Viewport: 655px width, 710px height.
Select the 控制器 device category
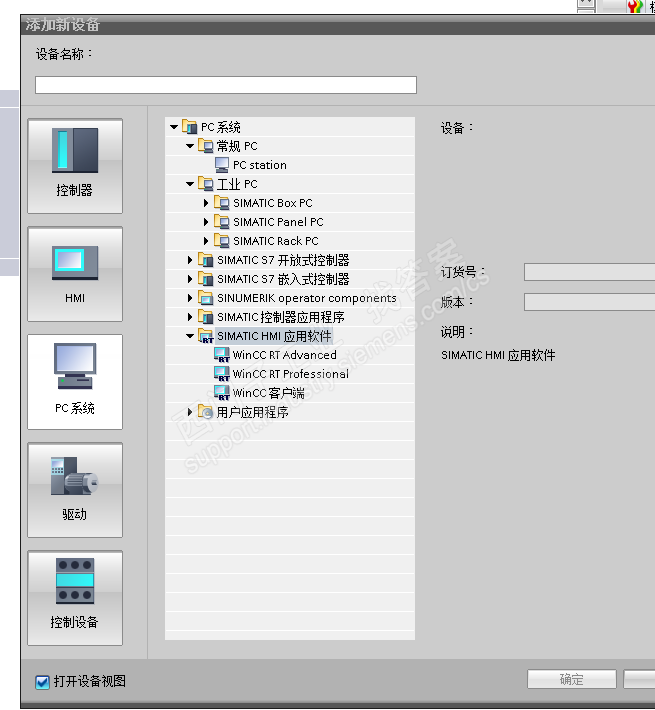click(x=75, y=166)
